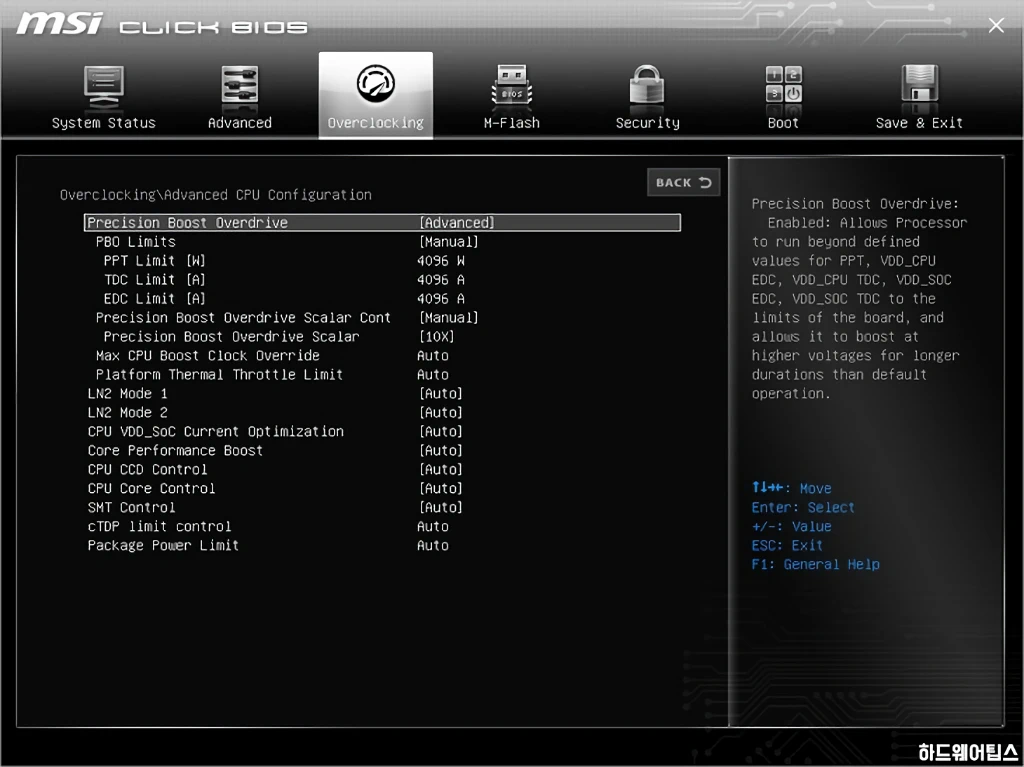Open CPU Core Control [Auto] option
Image resolution: width=1024 pixels, height=767 pixels.
(441, 488)
